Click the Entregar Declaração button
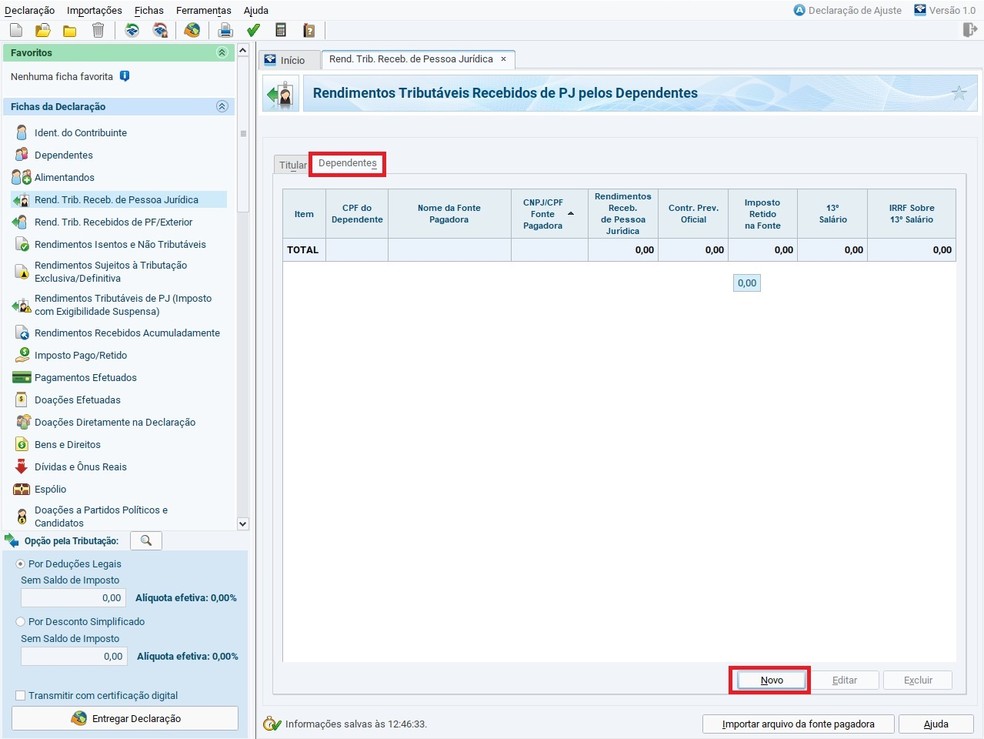Image resolution: width=984 pixels, height=739 pixels. [125, 718]
